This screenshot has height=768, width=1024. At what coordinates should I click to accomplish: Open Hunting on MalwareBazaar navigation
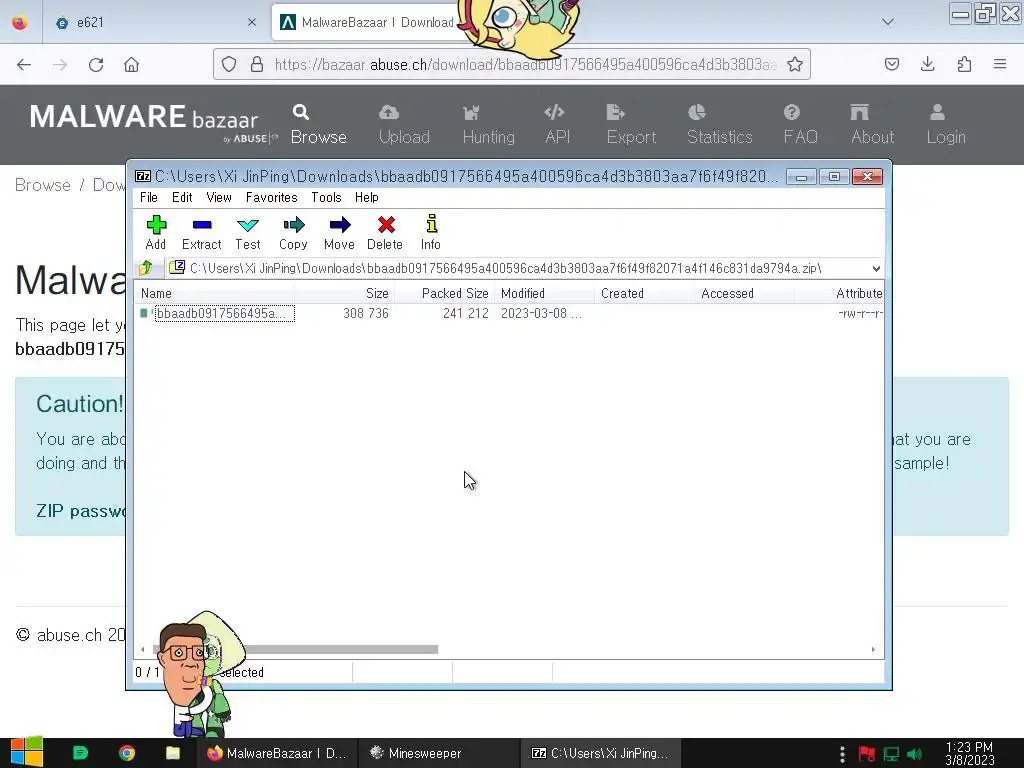click(488, 125)
